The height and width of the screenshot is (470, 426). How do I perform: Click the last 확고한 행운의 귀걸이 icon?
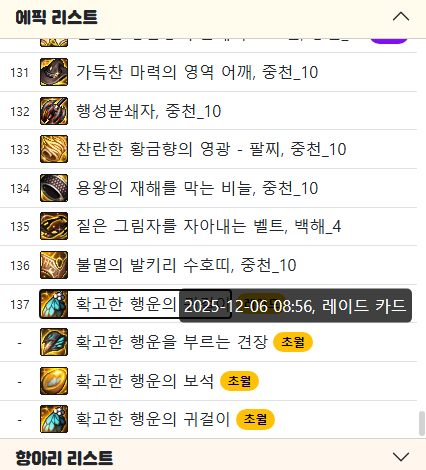coord(54,419)
